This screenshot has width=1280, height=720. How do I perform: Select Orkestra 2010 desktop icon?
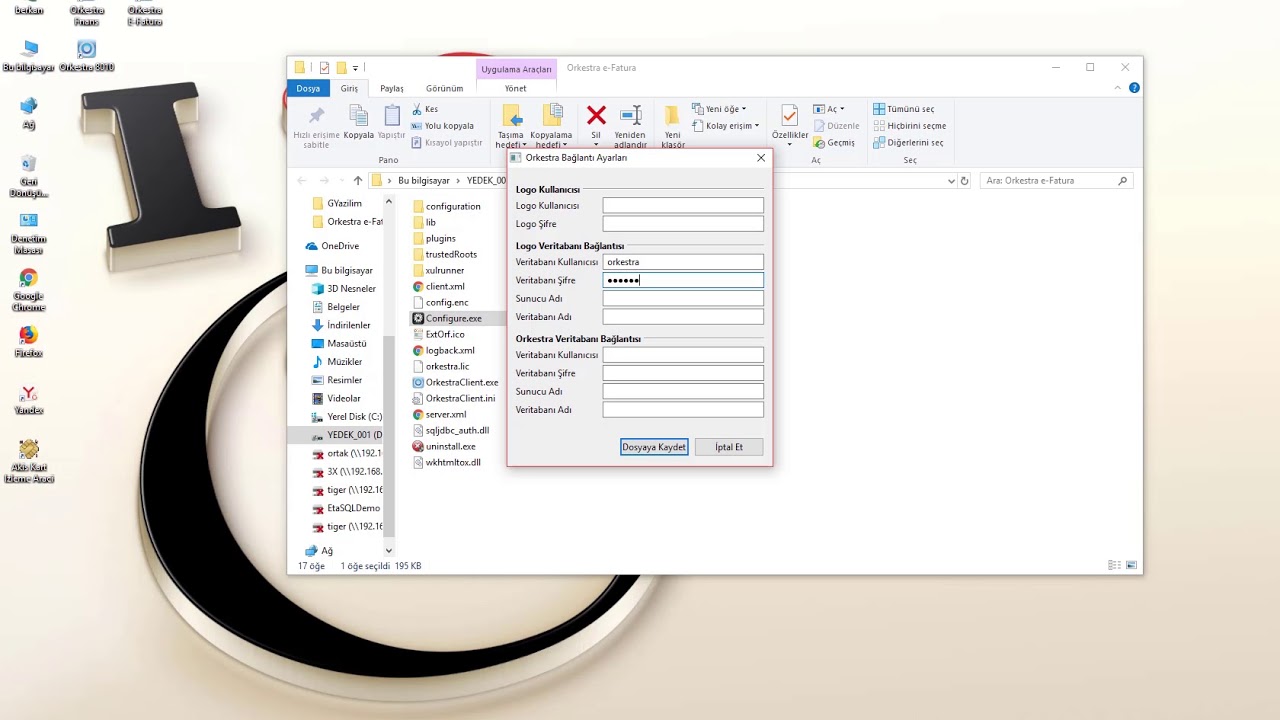tap(87, 56)
